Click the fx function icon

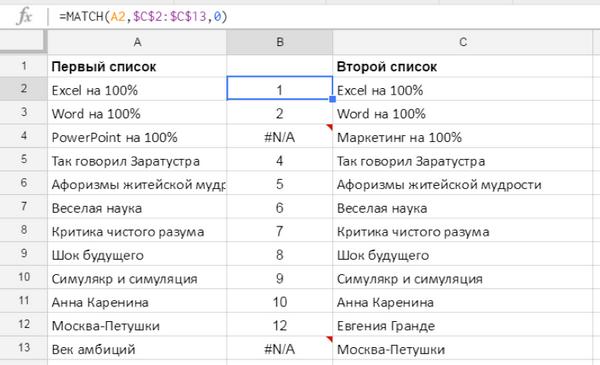coord(24,16)
